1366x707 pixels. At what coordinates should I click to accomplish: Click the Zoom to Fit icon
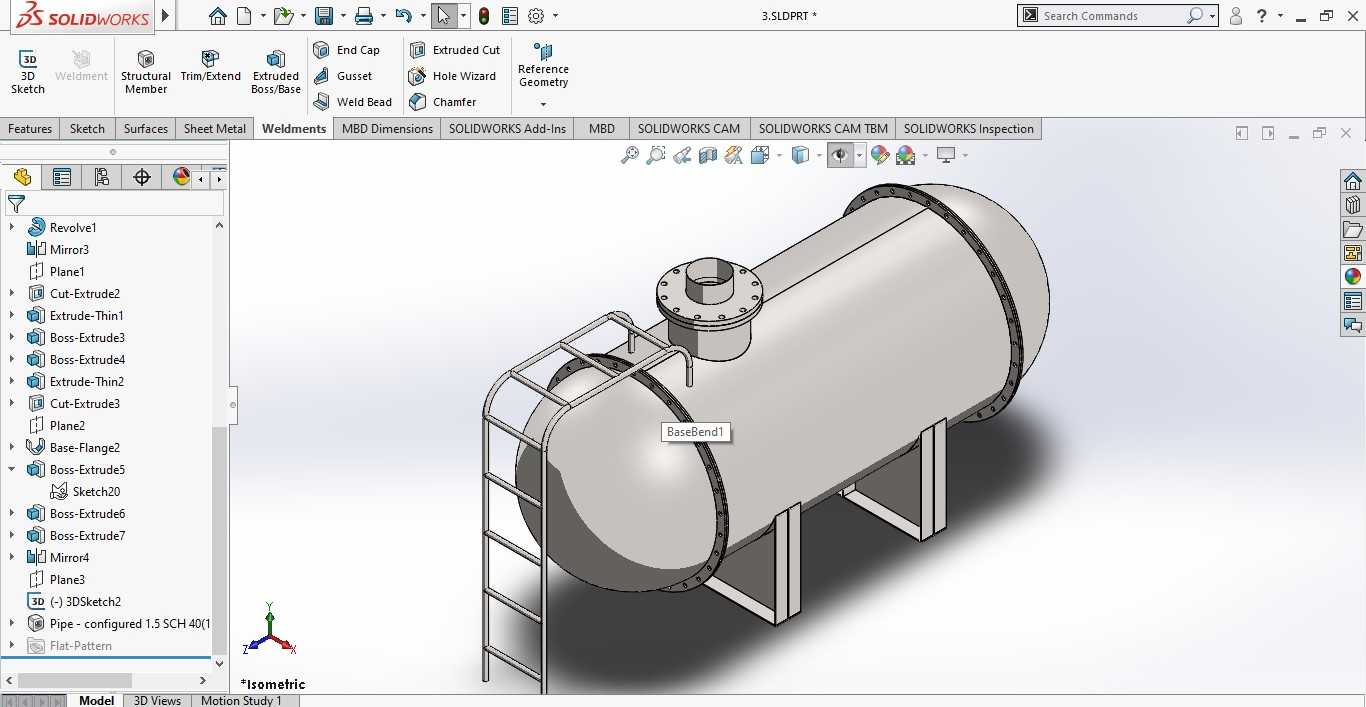(x=630, y=155)
